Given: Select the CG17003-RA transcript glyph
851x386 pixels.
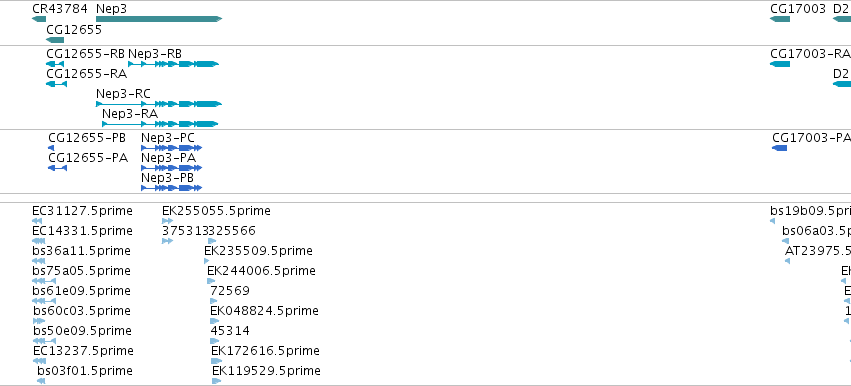Looking at the screenshot, I should tap(780, 64).
